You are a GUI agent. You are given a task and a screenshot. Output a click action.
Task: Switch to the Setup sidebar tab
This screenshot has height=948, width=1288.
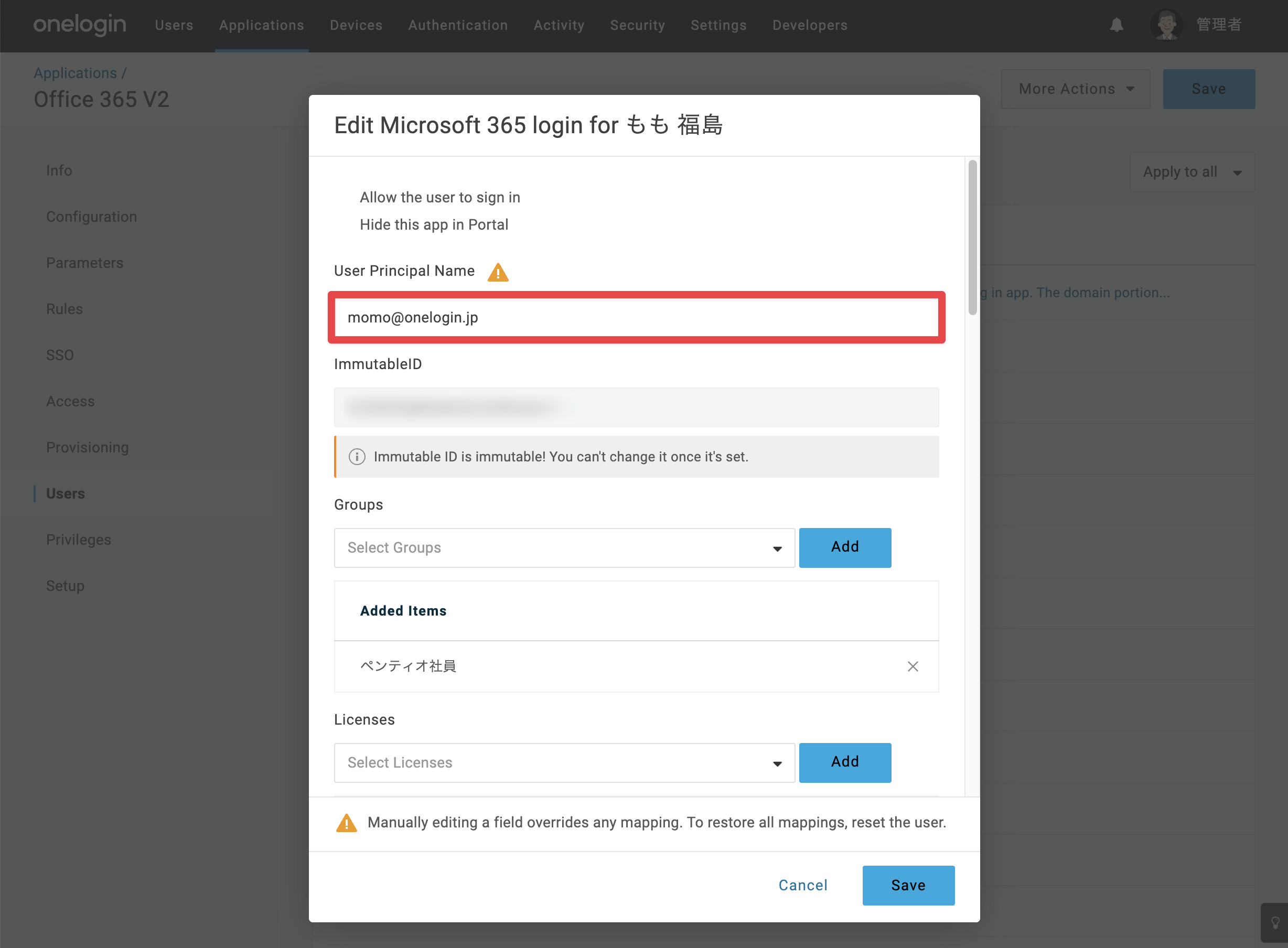(x=66, y=586)
